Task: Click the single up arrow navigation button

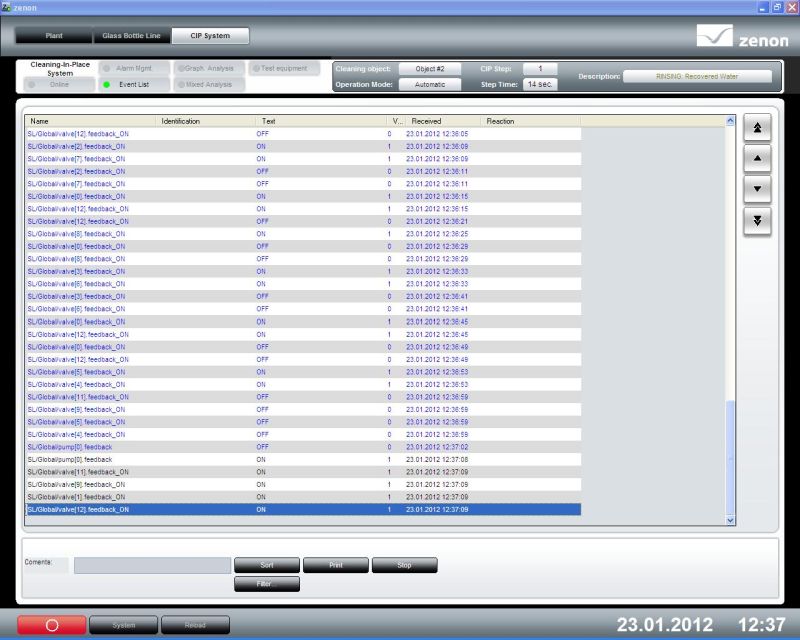Action: [x=757, y=157]
